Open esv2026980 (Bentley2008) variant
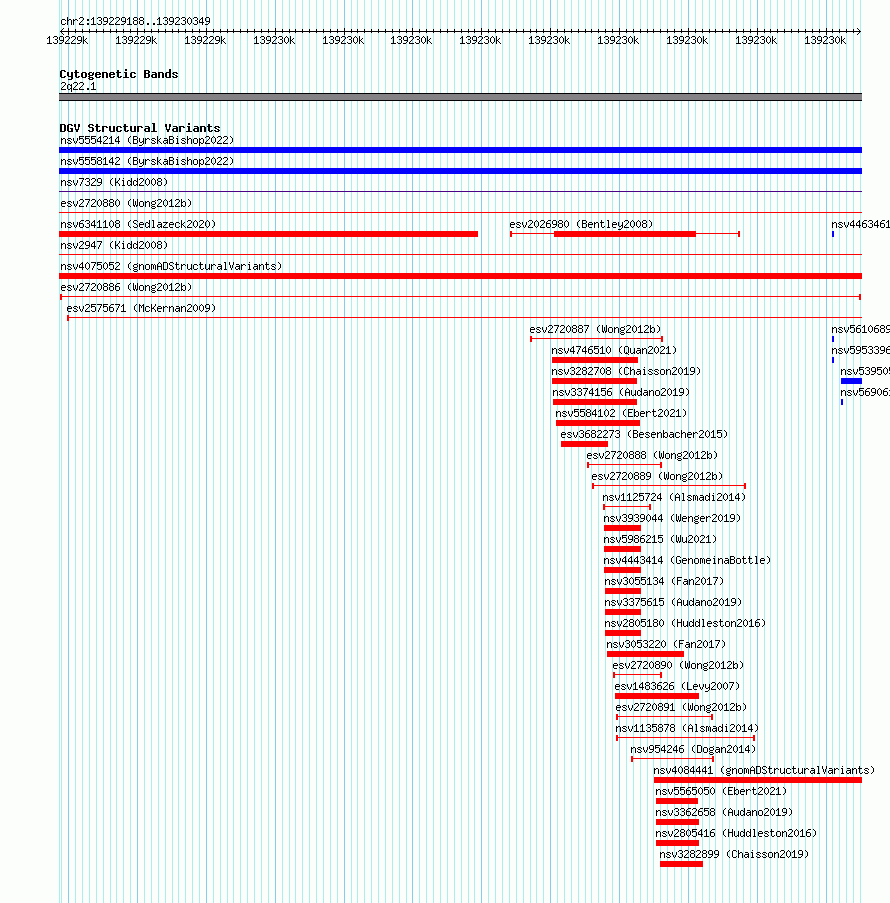The width and height of the screenshot is (890, 903). coord(581,225)
